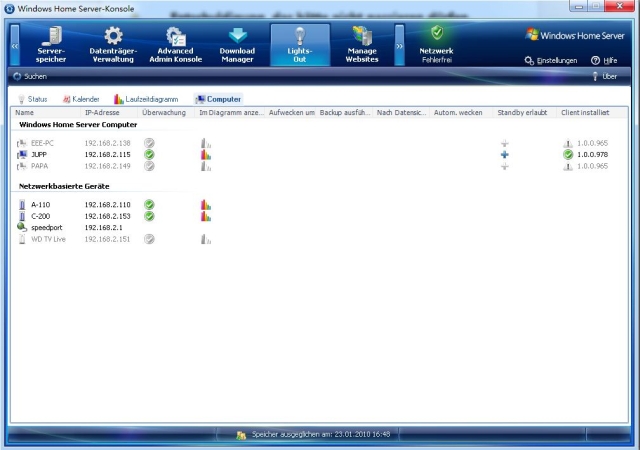Sort by the Name column header
Image resolution: width=640 pixels, height=450 pixels.
(46, 113)
